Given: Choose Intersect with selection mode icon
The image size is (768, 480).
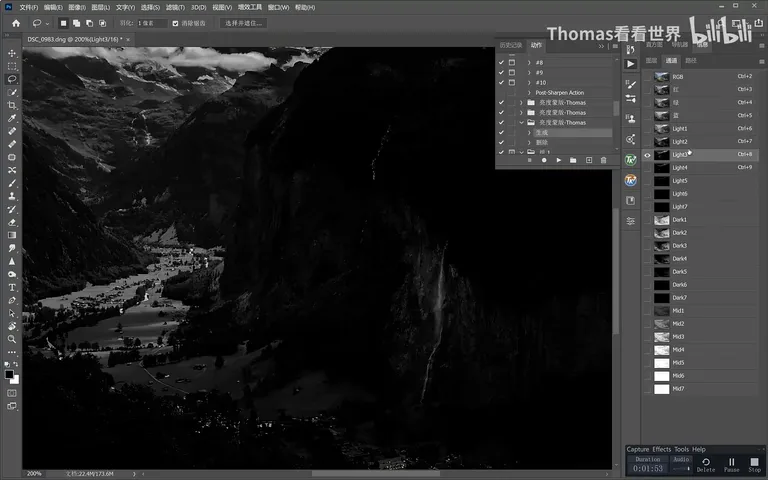Looking at the screenshot, I should [102, 23].
